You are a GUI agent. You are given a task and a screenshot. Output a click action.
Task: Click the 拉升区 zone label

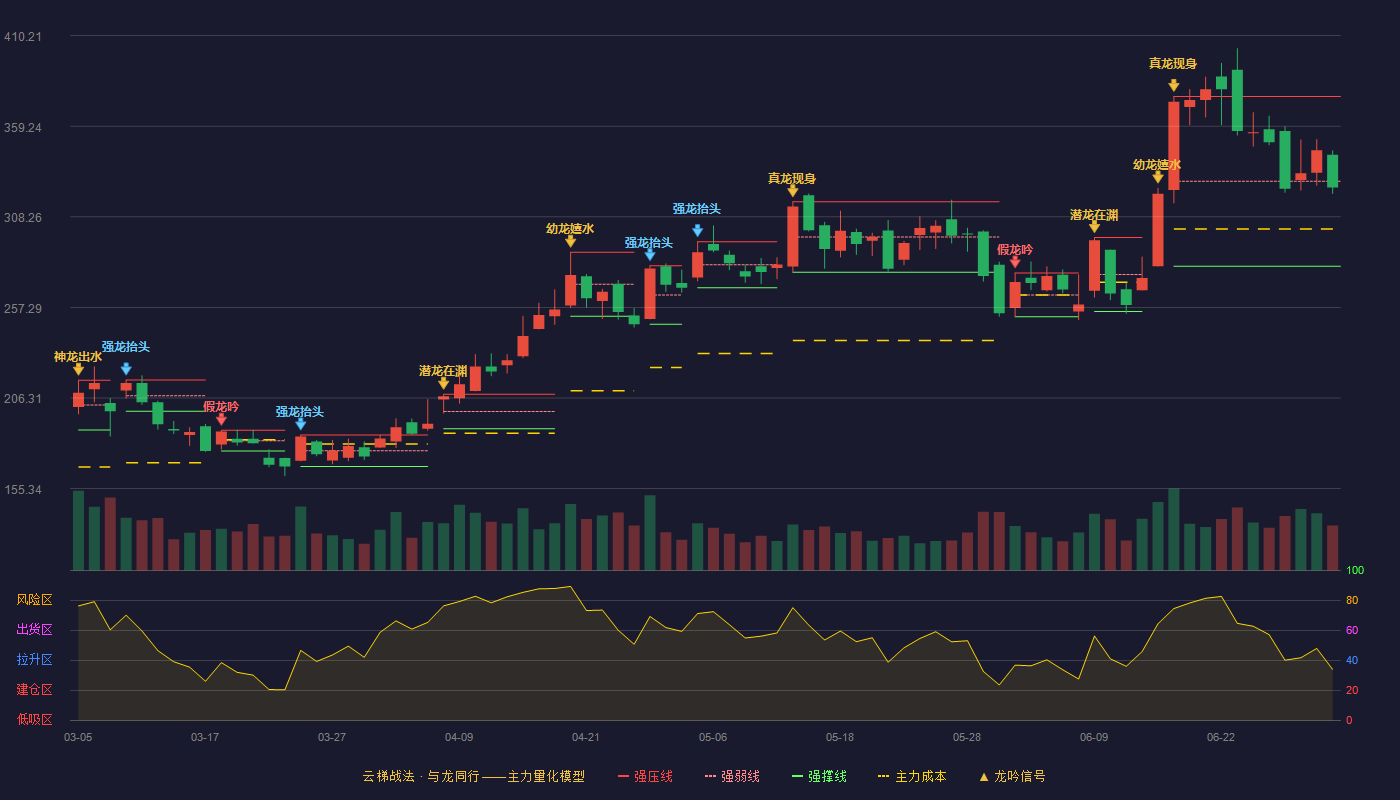click(34, 660)
